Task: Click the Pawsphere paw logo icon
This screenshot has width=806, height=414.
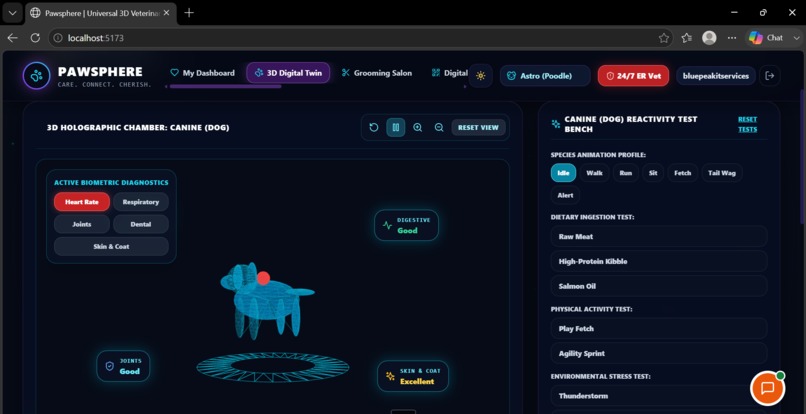Action: click(x=36, y=76)
